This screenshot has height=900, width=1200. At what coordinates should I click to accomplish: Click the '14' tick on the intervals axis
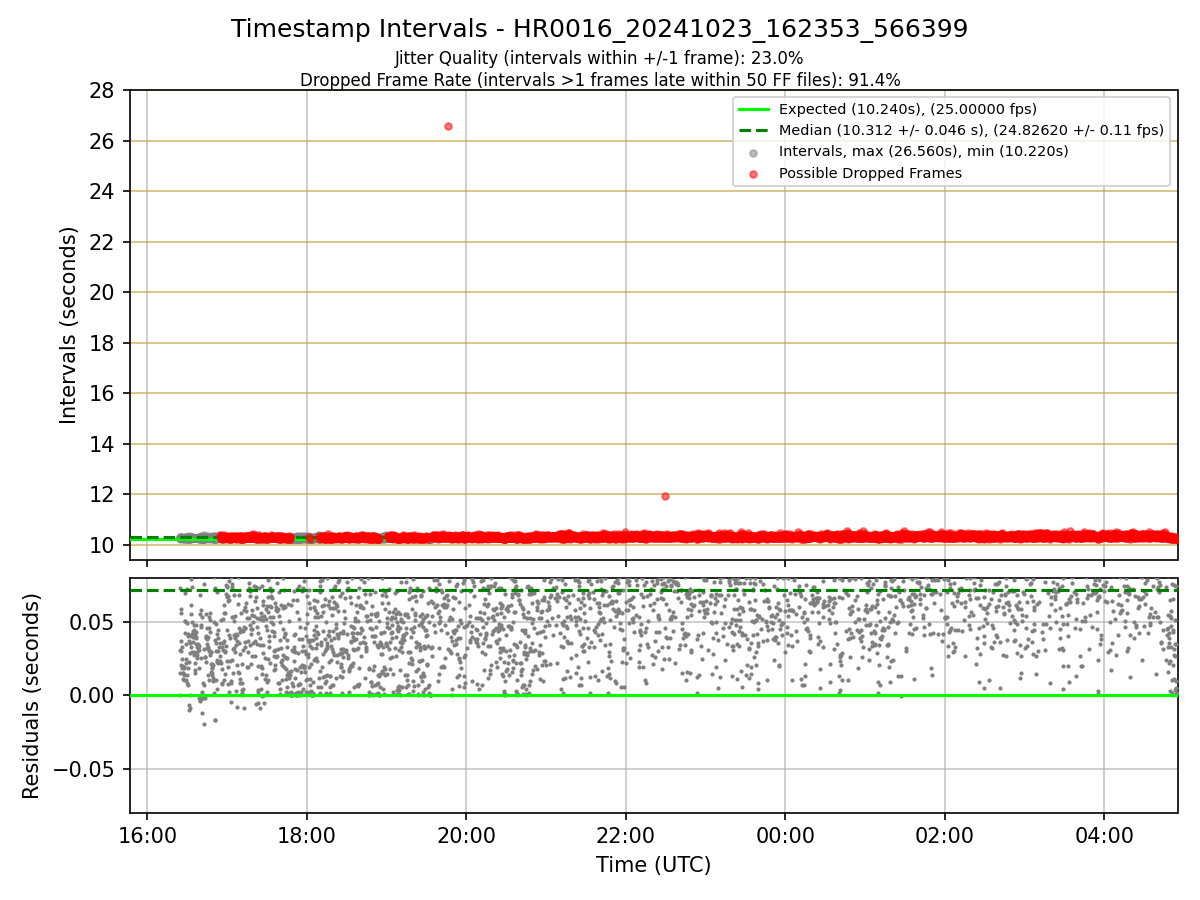point(102,444)
